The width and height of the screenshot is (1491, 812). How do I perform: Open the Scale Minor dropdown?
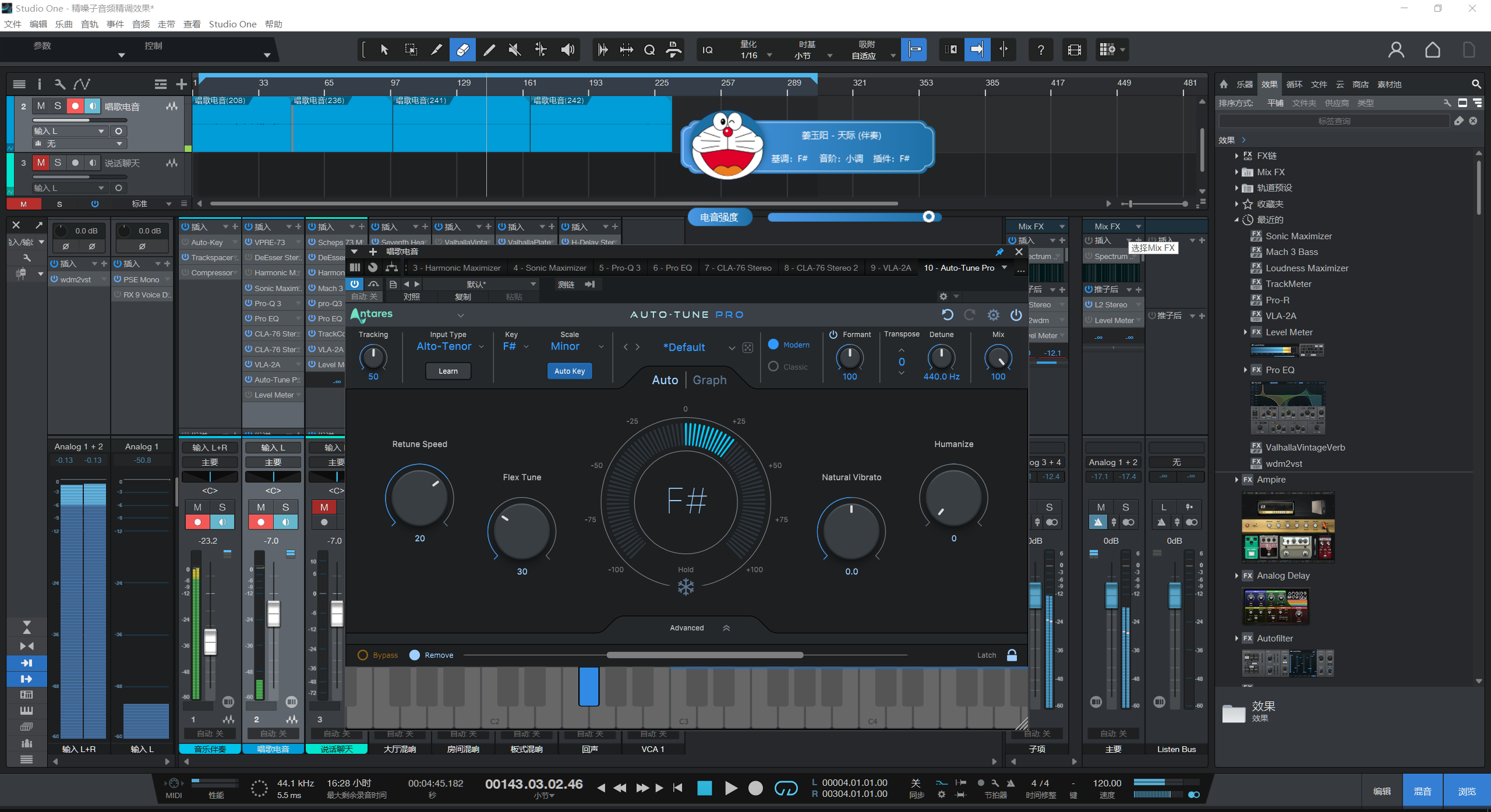(577, 346)
